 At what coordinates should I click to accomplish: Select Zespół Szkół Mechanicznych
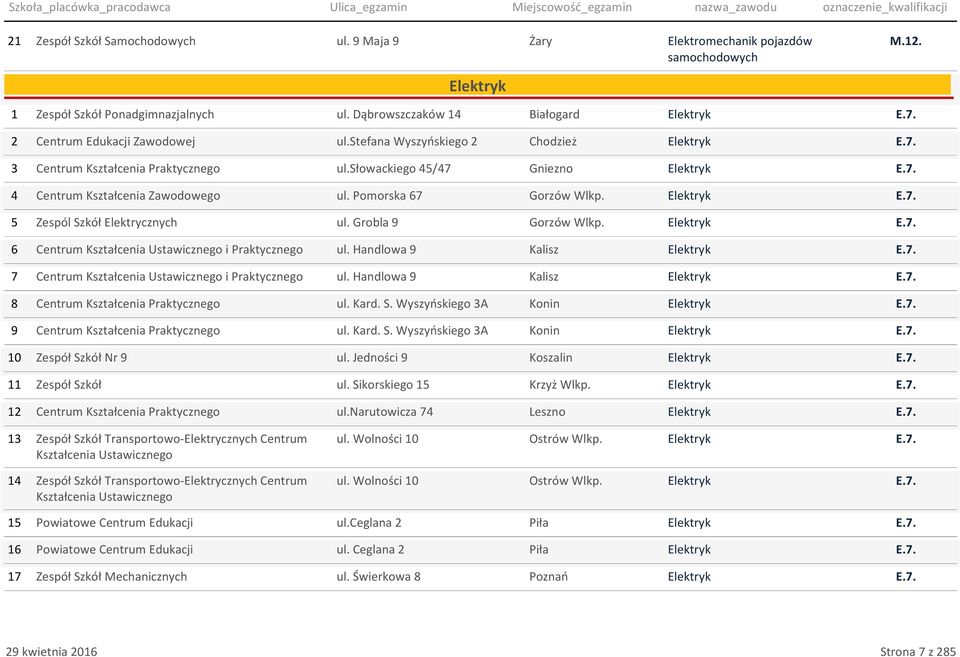(x=111, y=576)
